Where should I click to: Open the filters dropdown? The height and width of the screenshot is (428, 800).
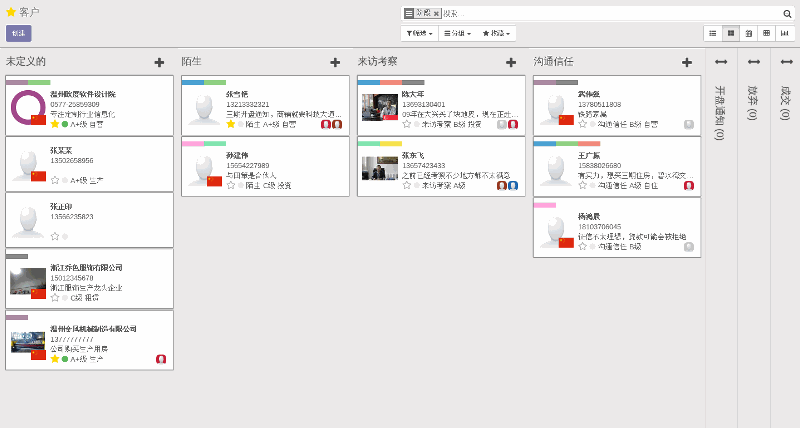click(419, 33)
